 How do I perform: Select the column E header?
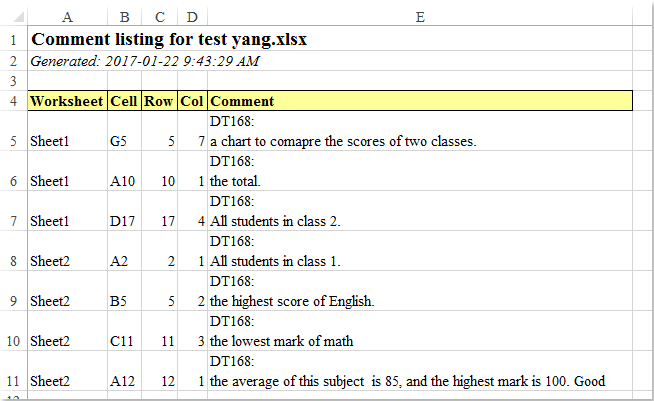coord(420,17)
